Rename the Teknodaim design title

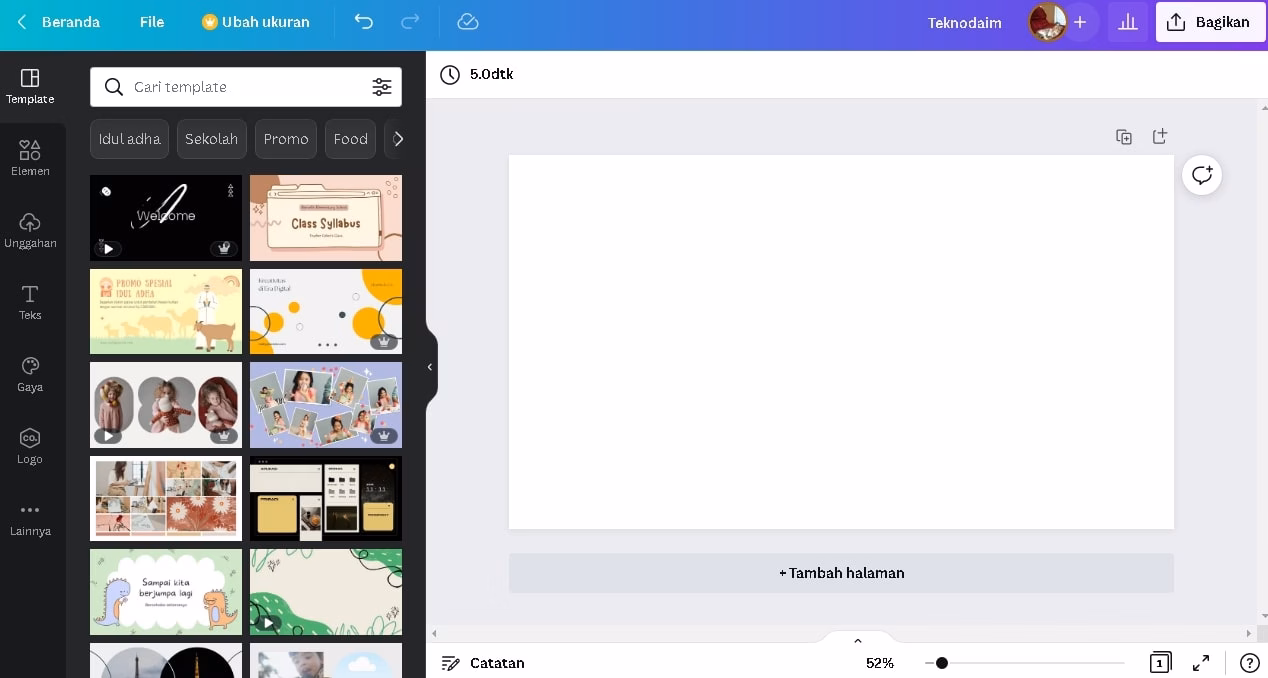point(964,23)
